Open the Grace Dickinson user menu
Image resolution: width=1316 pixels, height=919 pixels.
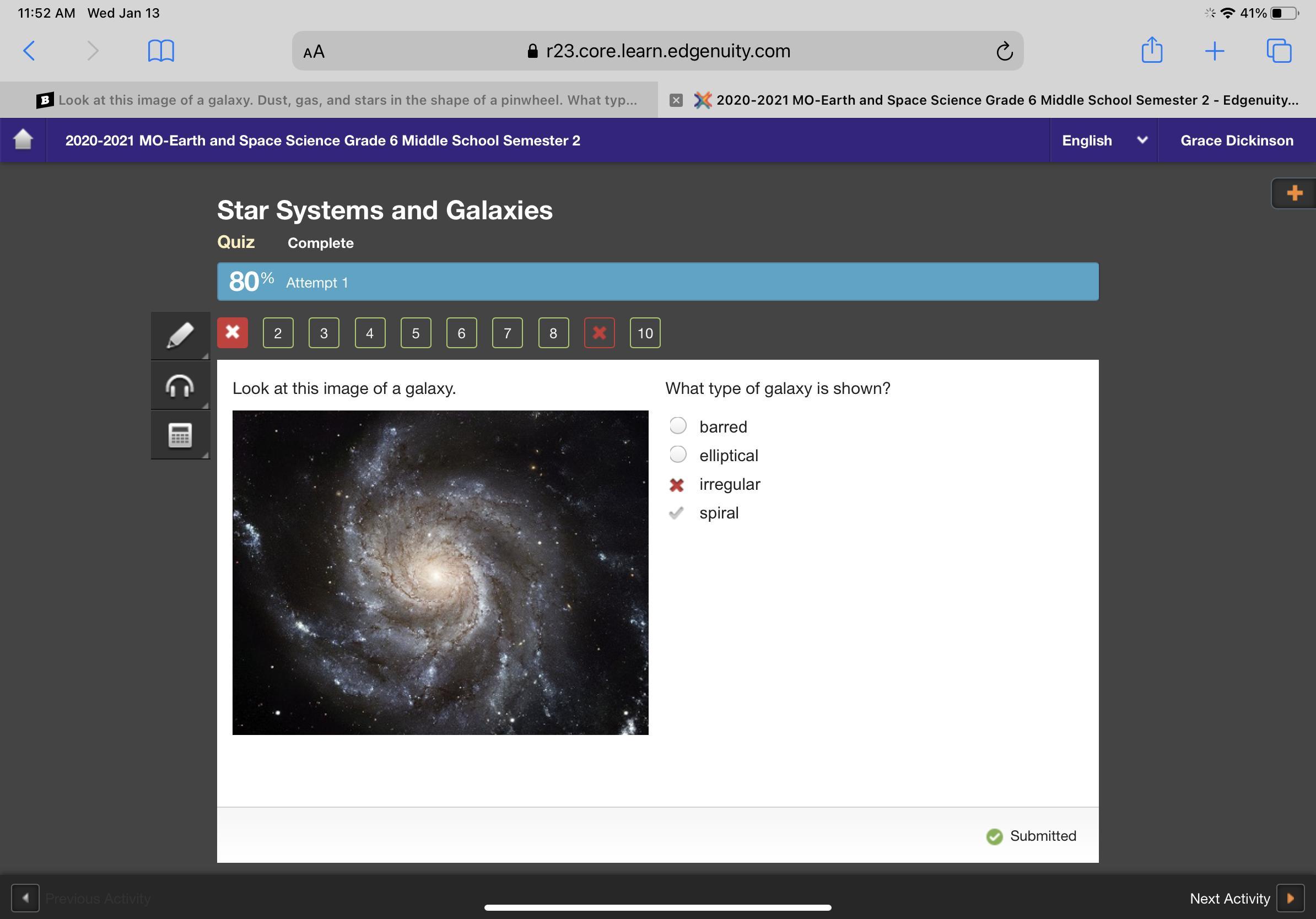(1236, 140)
